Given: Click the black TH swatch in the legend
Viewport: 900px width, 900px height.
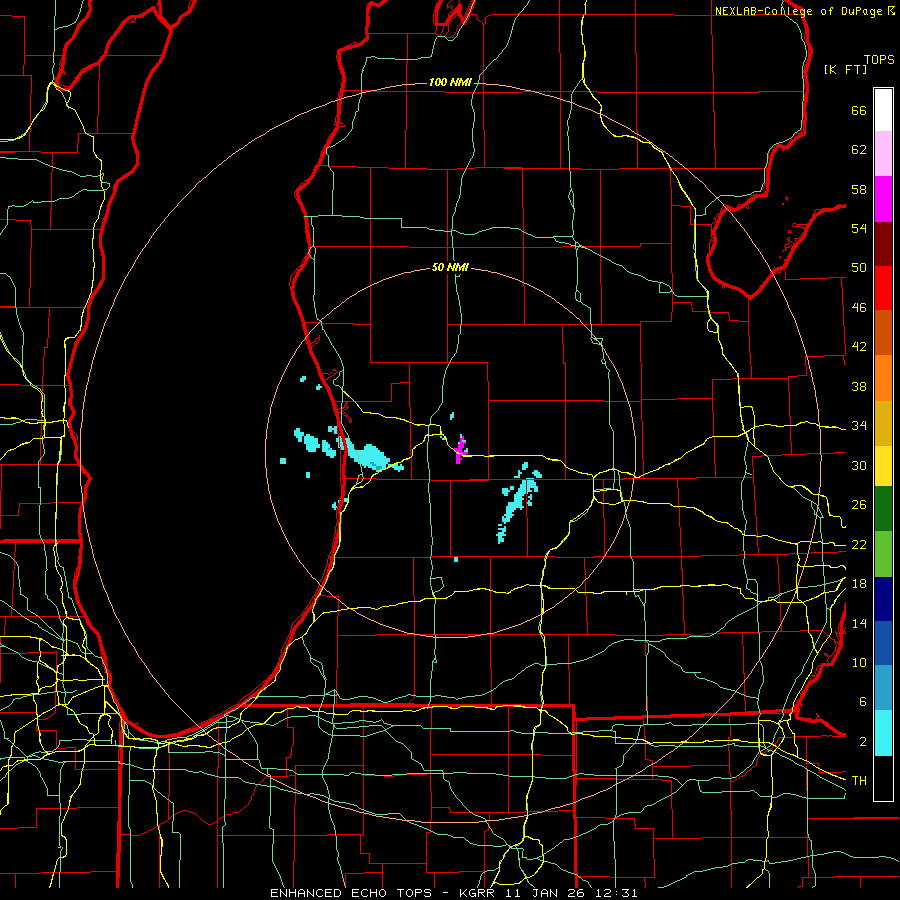Looking at the screenshot, I should [x=883, y=778].
